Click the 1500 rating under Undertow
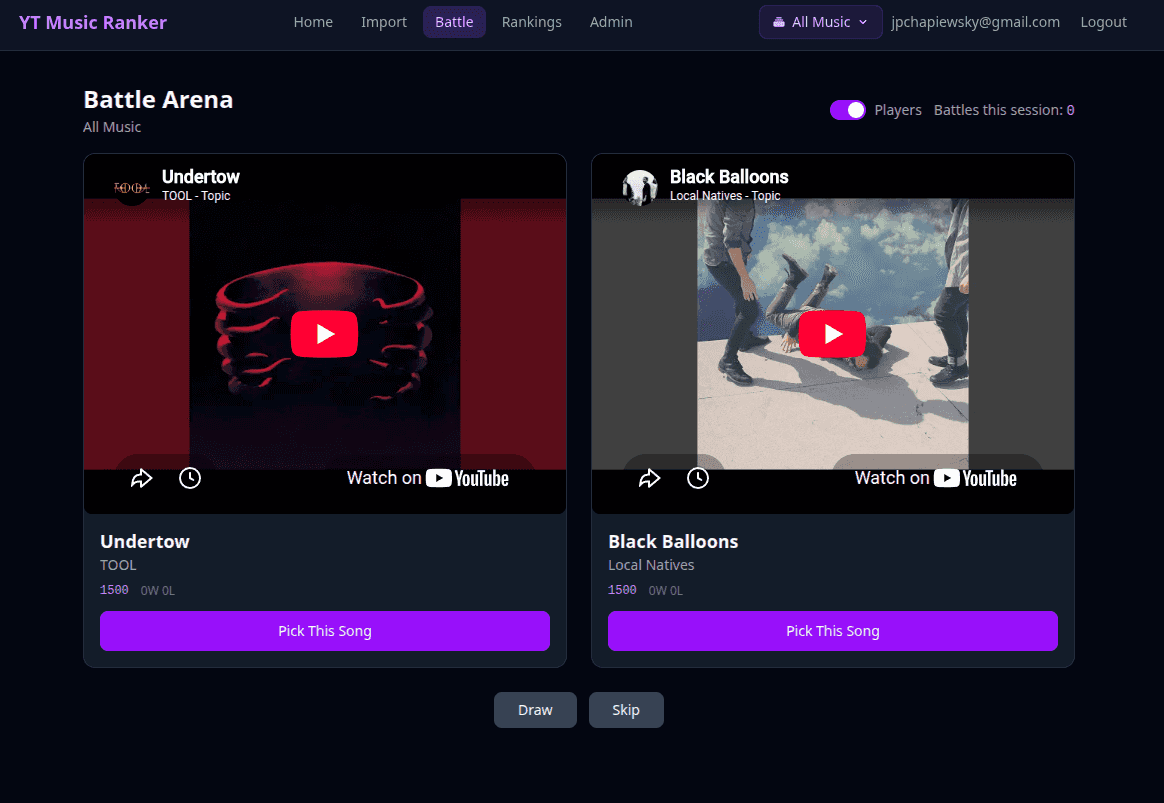 click(x=114, y=590)
